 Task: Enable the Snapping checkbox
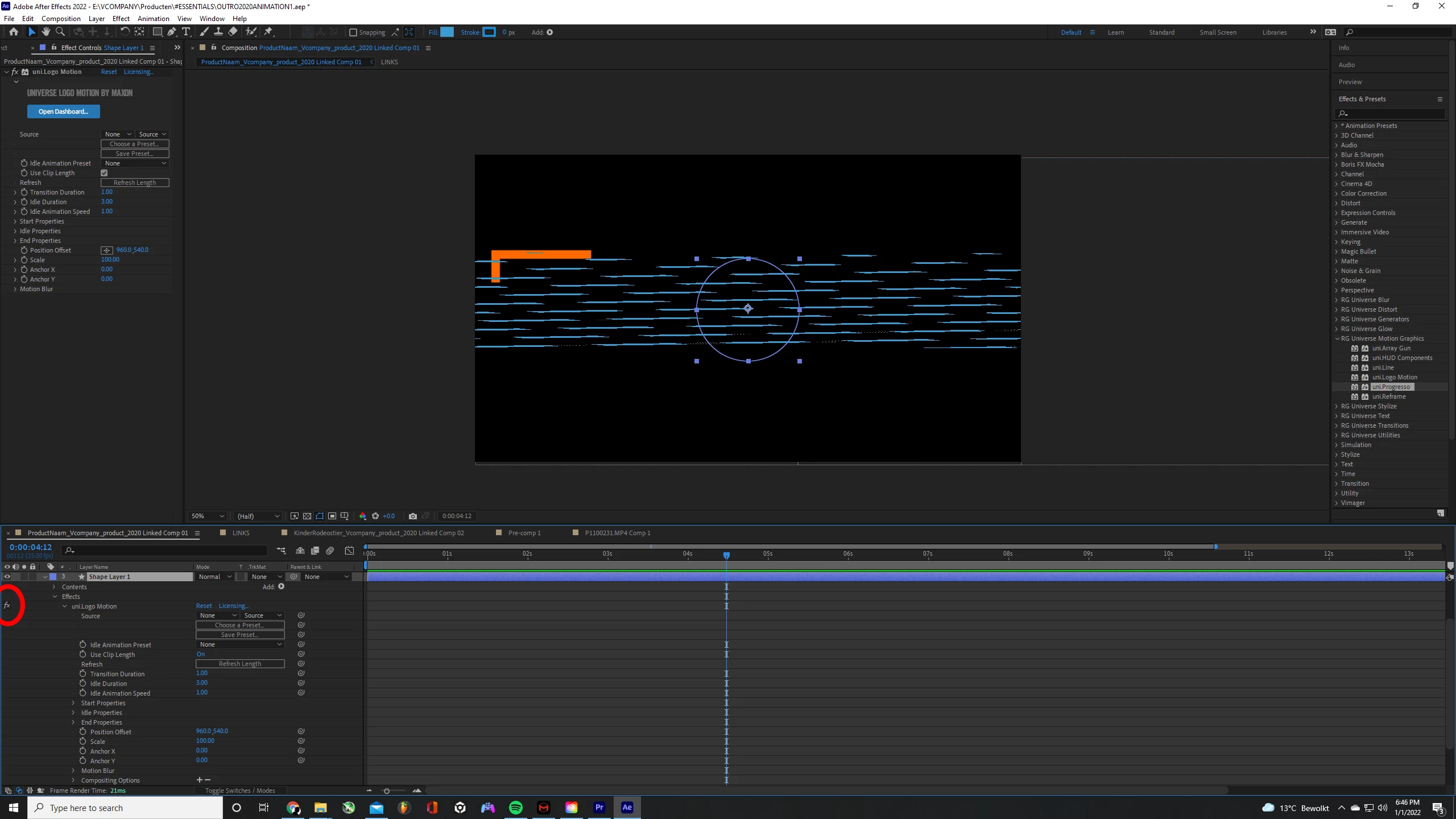pos(353,32)
